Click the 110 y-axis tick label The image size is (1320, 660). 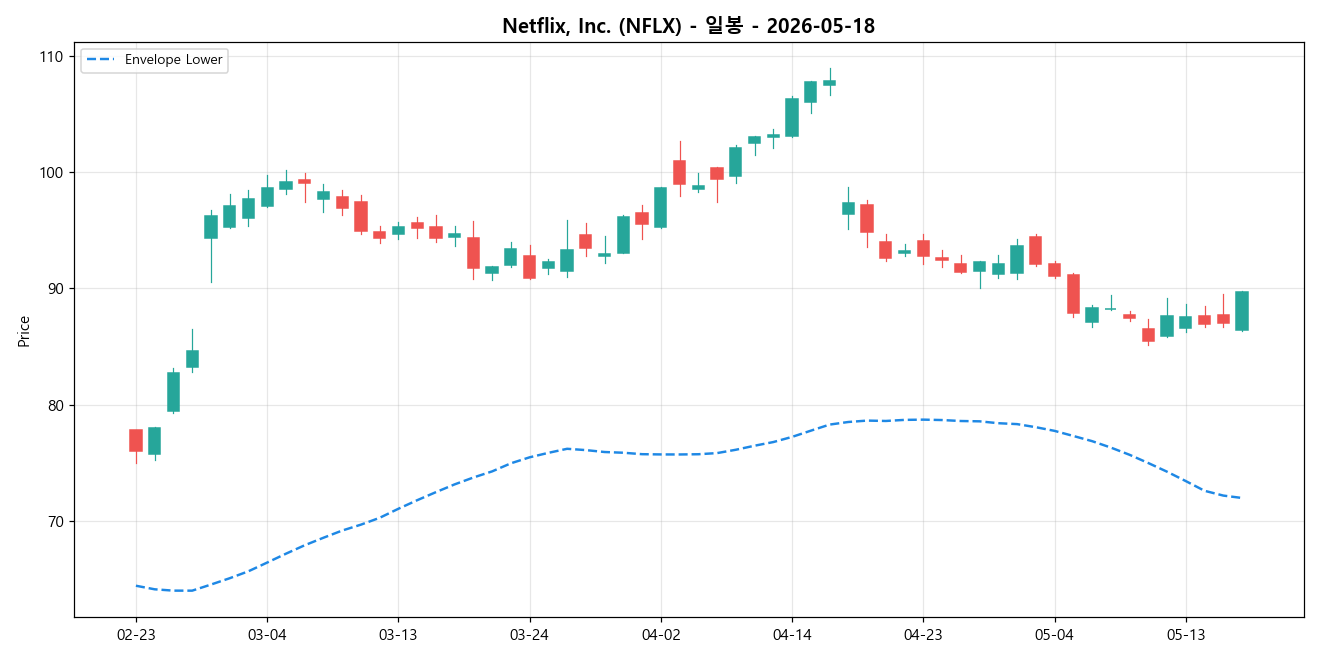point(52,56)
